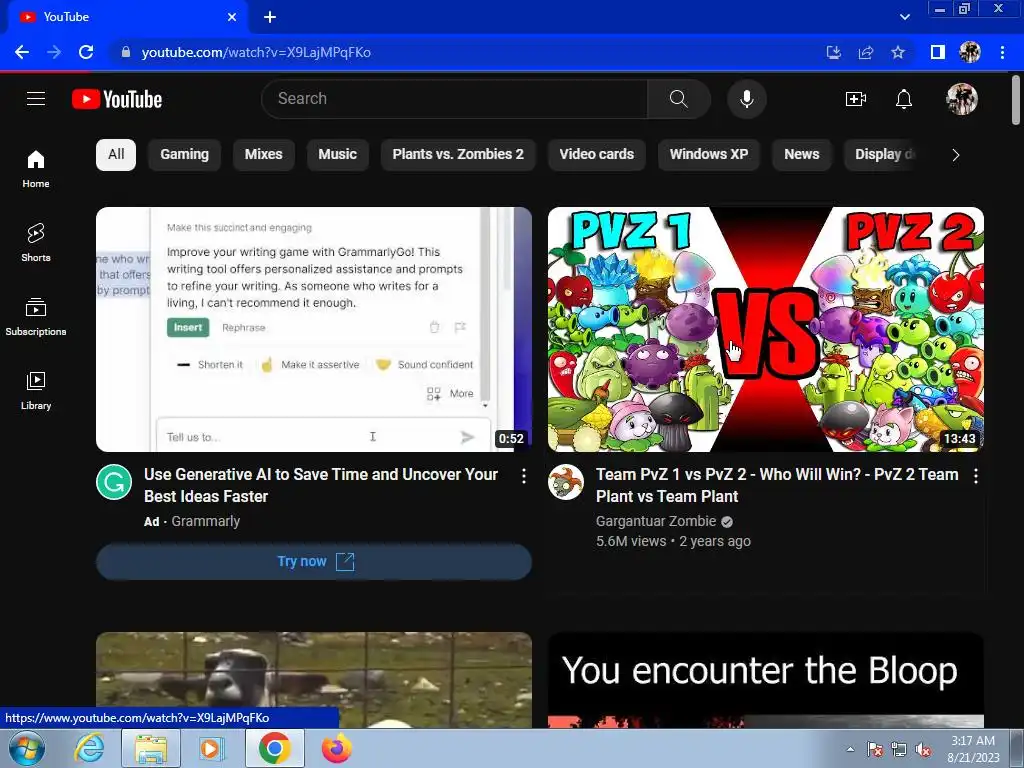Go to Home in sidebar

coord(36,169)
